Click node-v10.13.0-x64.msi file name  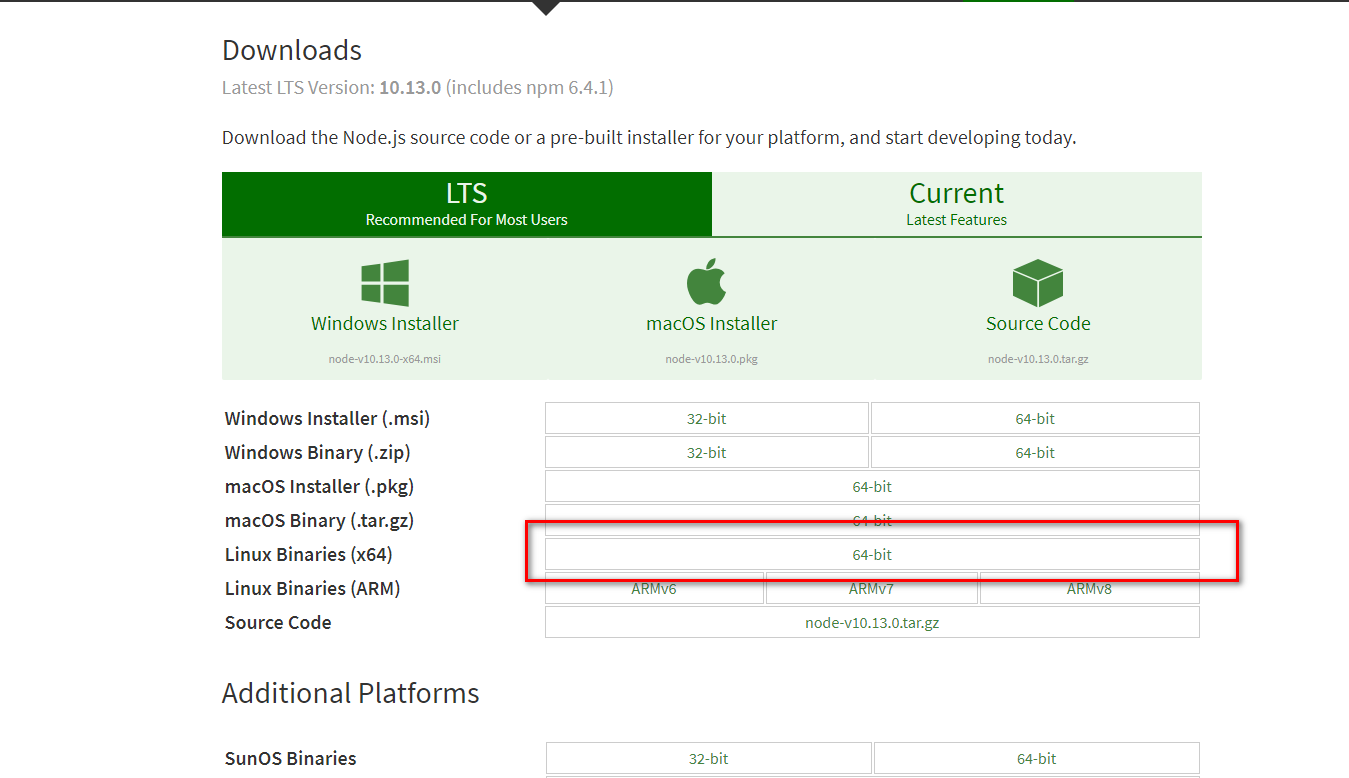point(385,359)
